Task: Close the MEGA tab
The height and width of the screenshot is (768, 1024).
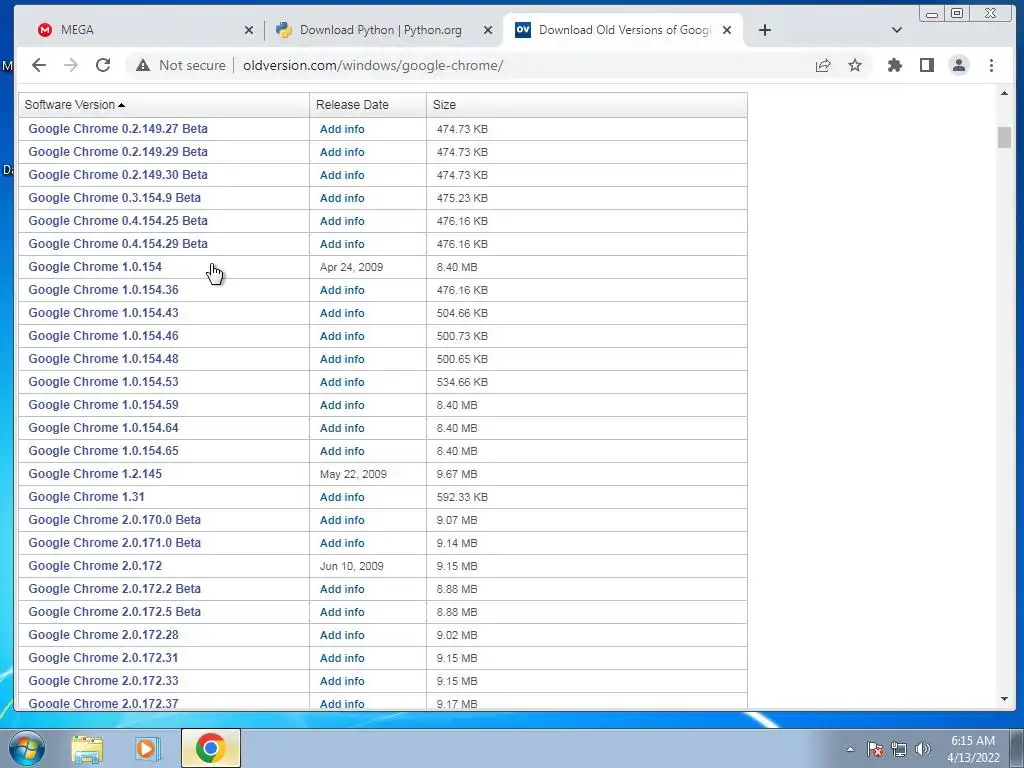Action: 249,30
